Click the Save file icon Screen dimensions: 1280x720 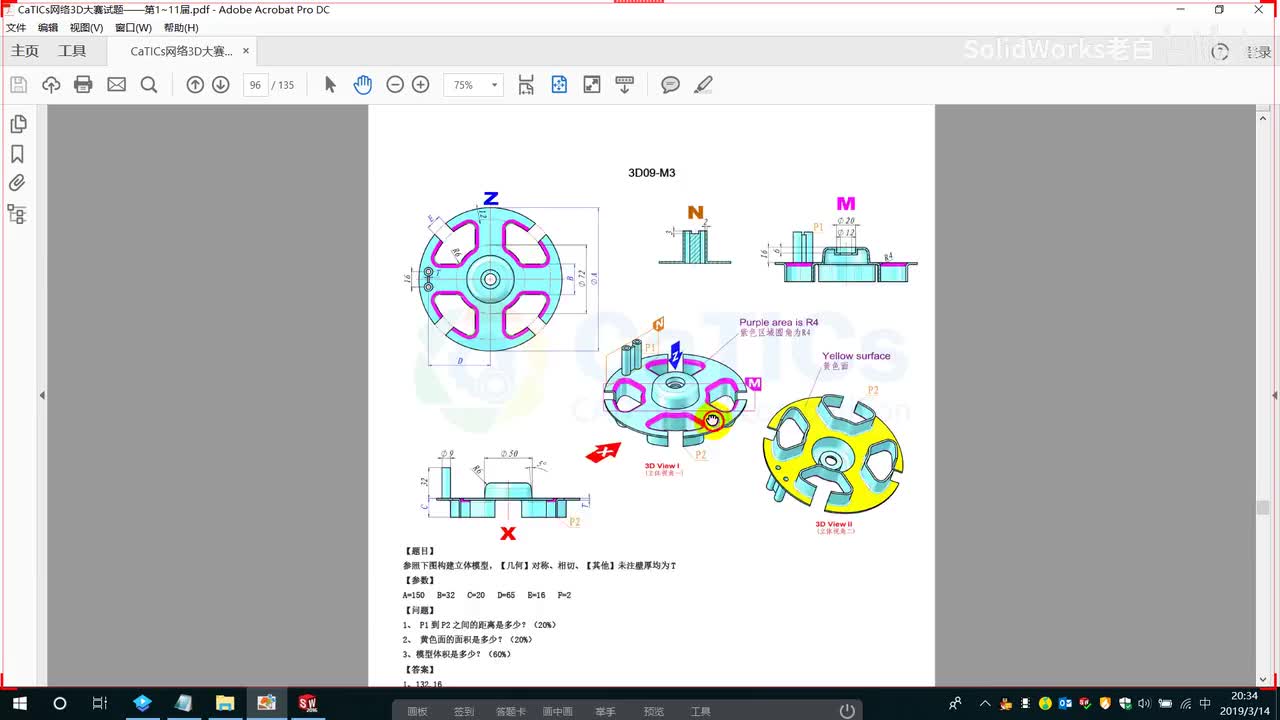click(19, 85)
